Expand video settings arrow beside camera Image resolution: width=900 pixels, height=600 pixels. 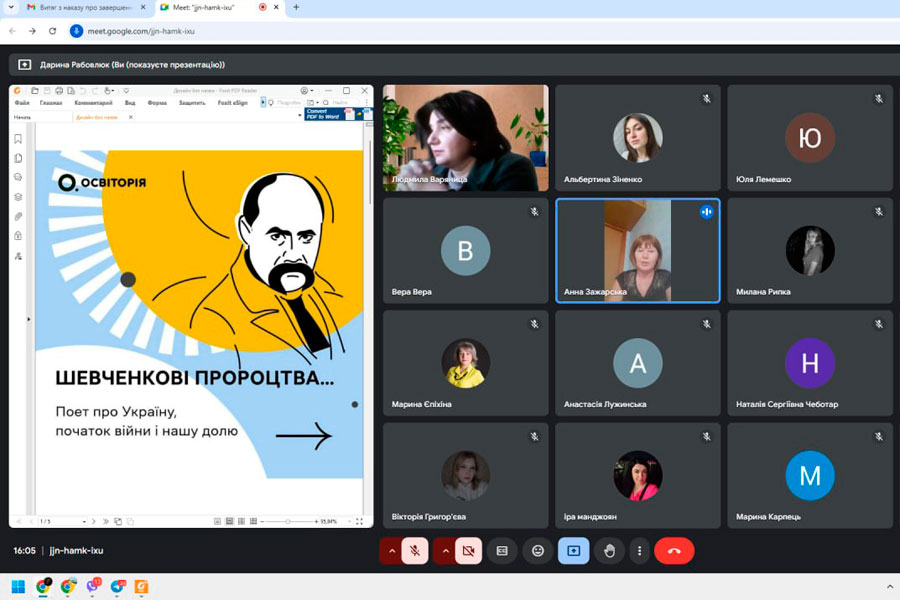click(445, 551)
